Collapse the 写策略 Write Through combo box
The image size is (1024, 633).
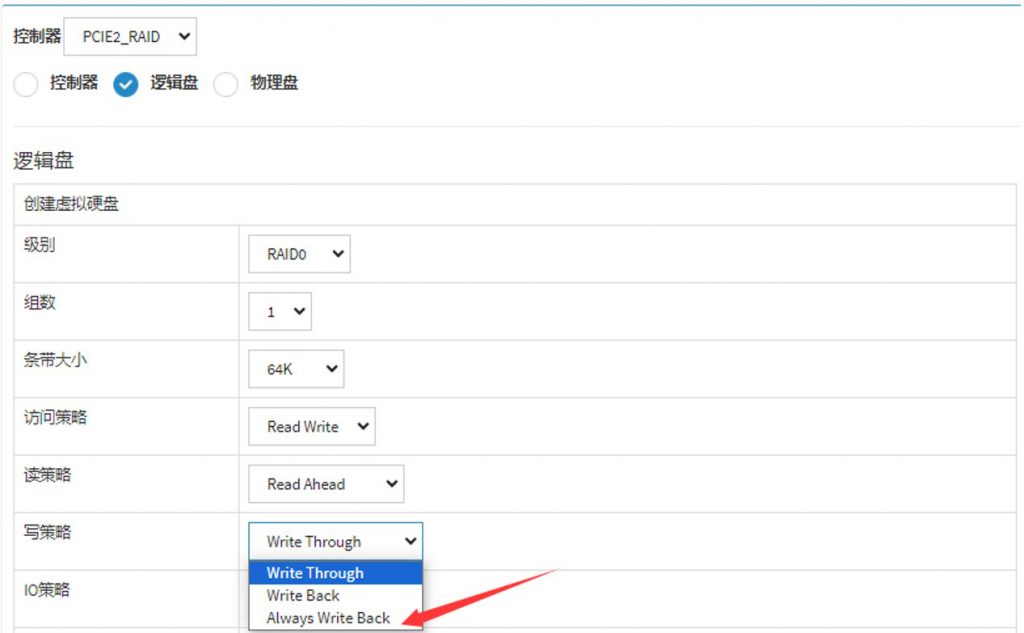[335, 542]
